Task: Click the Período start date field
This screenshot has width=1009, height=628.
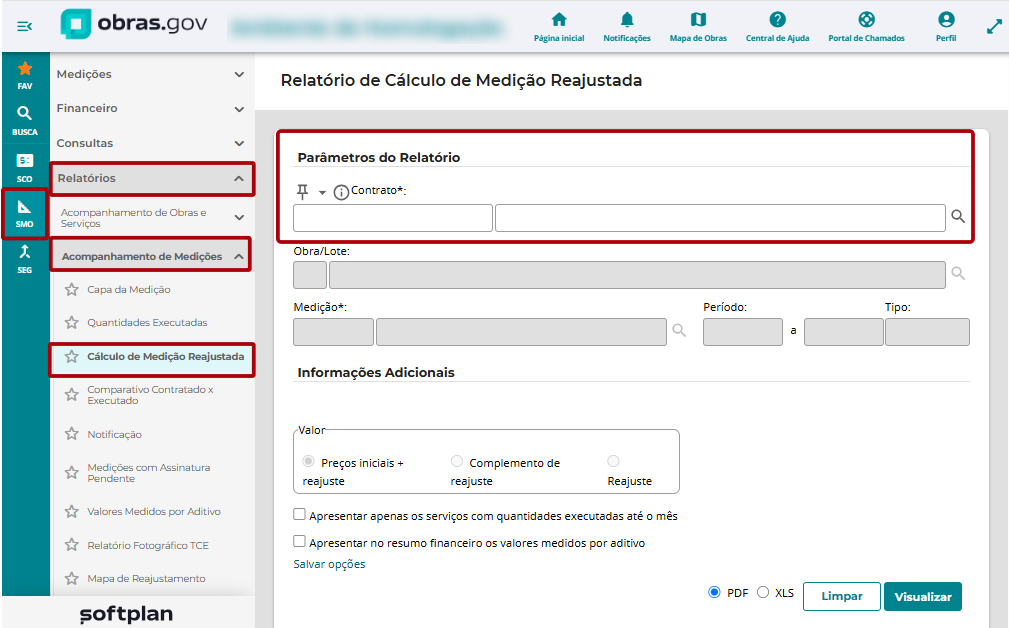Action: coord(743,332)
